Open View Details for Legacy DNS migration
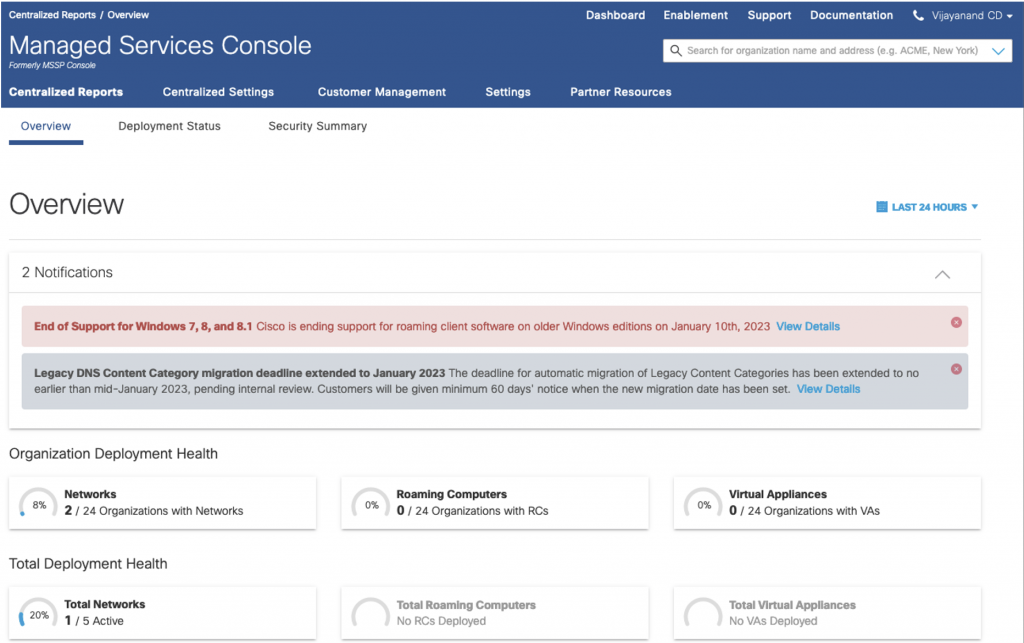Image resolution: width=1024 pixels, height=643 pixels. (828, 389)
